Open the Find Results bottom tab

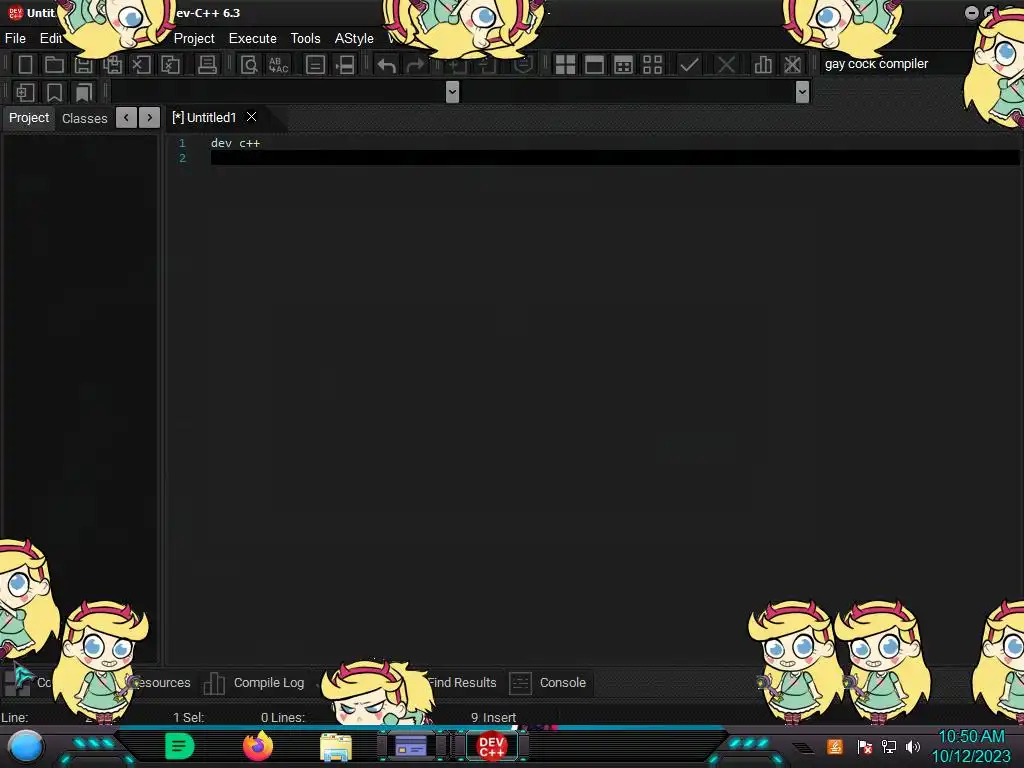coord(462,682)
